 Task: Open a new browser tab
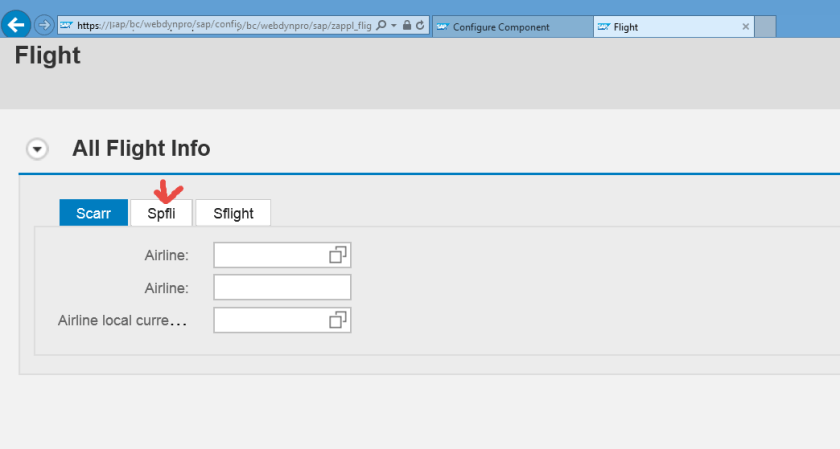[x=766, y=27]
